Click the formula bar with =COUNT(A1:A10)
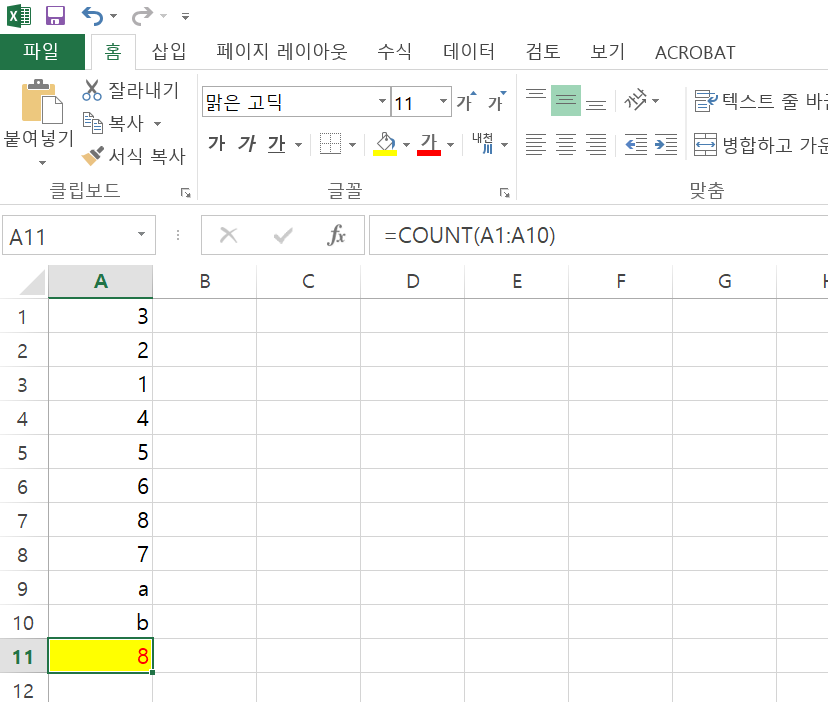 [x=598, y=236]
